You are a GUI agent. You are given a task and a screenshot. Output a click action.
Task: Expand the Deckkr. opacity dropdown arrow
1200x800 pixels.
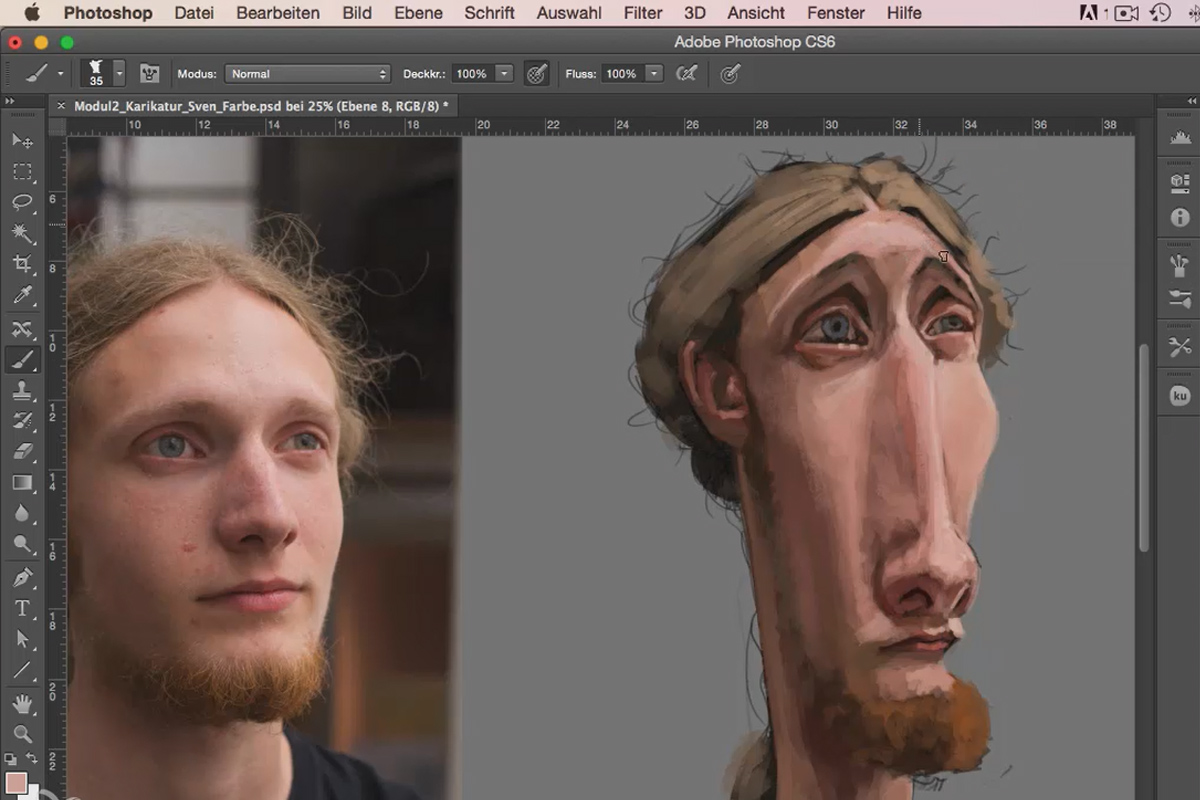(504, 74)
